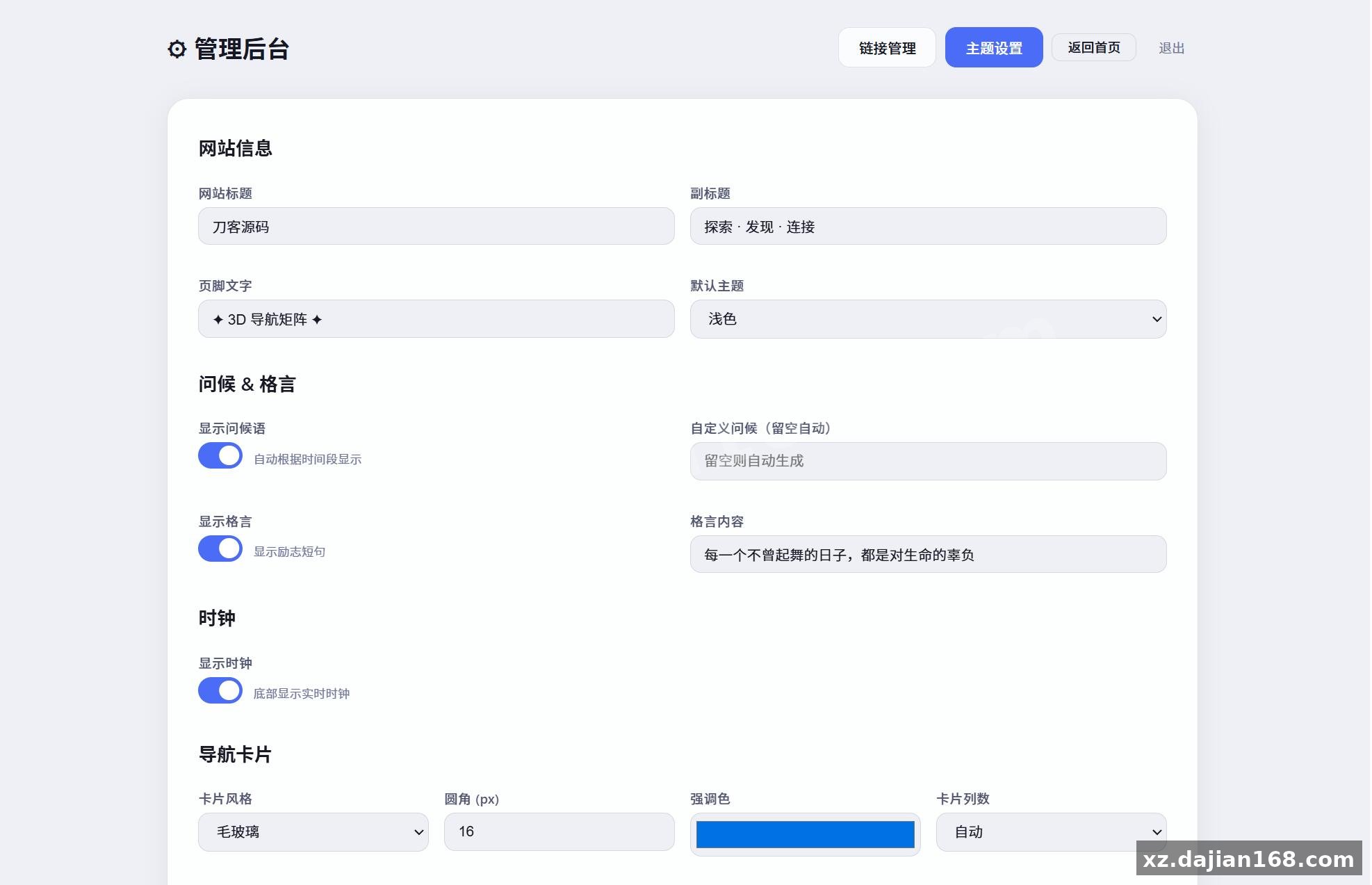
Task: Click the 时钟 section heading
Action: click(x=217, y=618)
